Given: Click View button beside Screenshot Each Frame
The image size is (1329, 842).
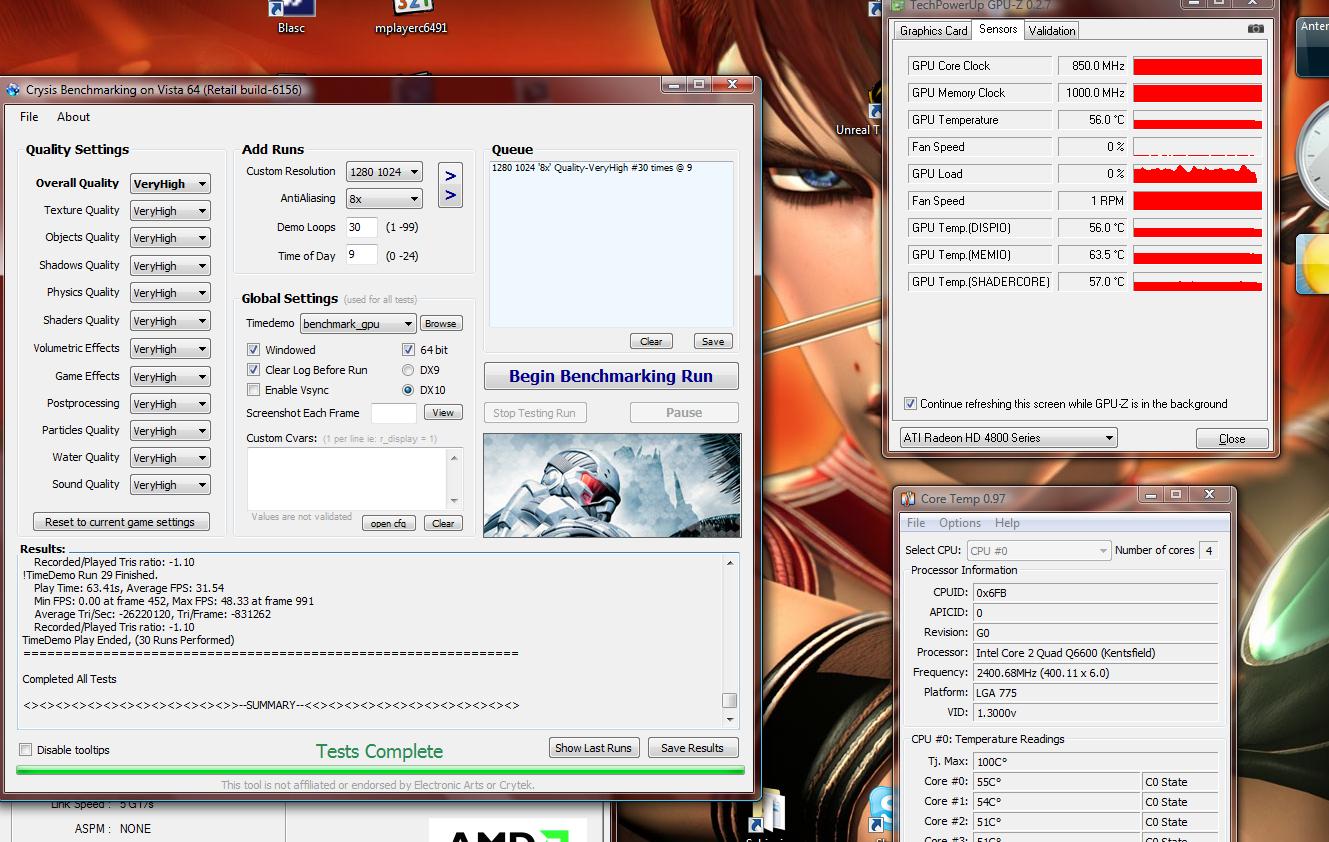Looking at the screenshot, I should pyautogui.click(x=443, y=413).
